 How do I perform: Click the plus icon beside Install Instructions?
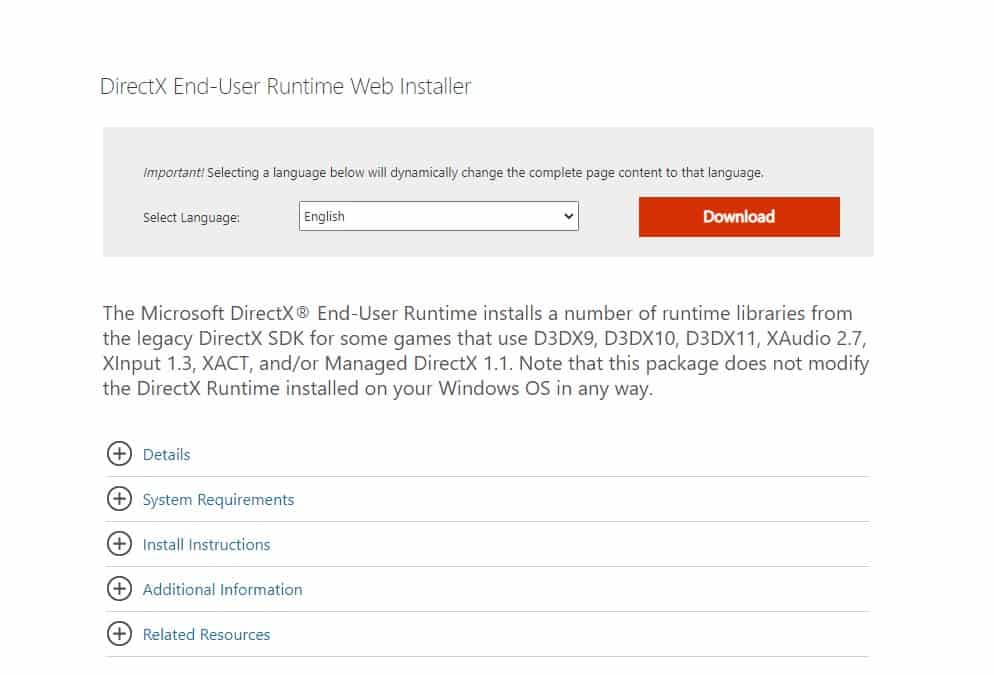point(119,544)
